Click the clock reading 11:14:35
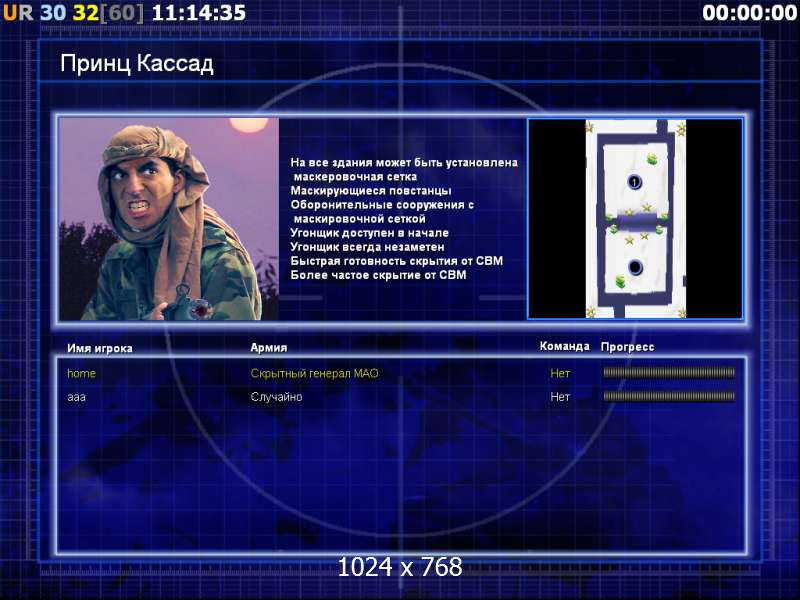Viewport: 800px width, 600px height. [x=199, y=13]
